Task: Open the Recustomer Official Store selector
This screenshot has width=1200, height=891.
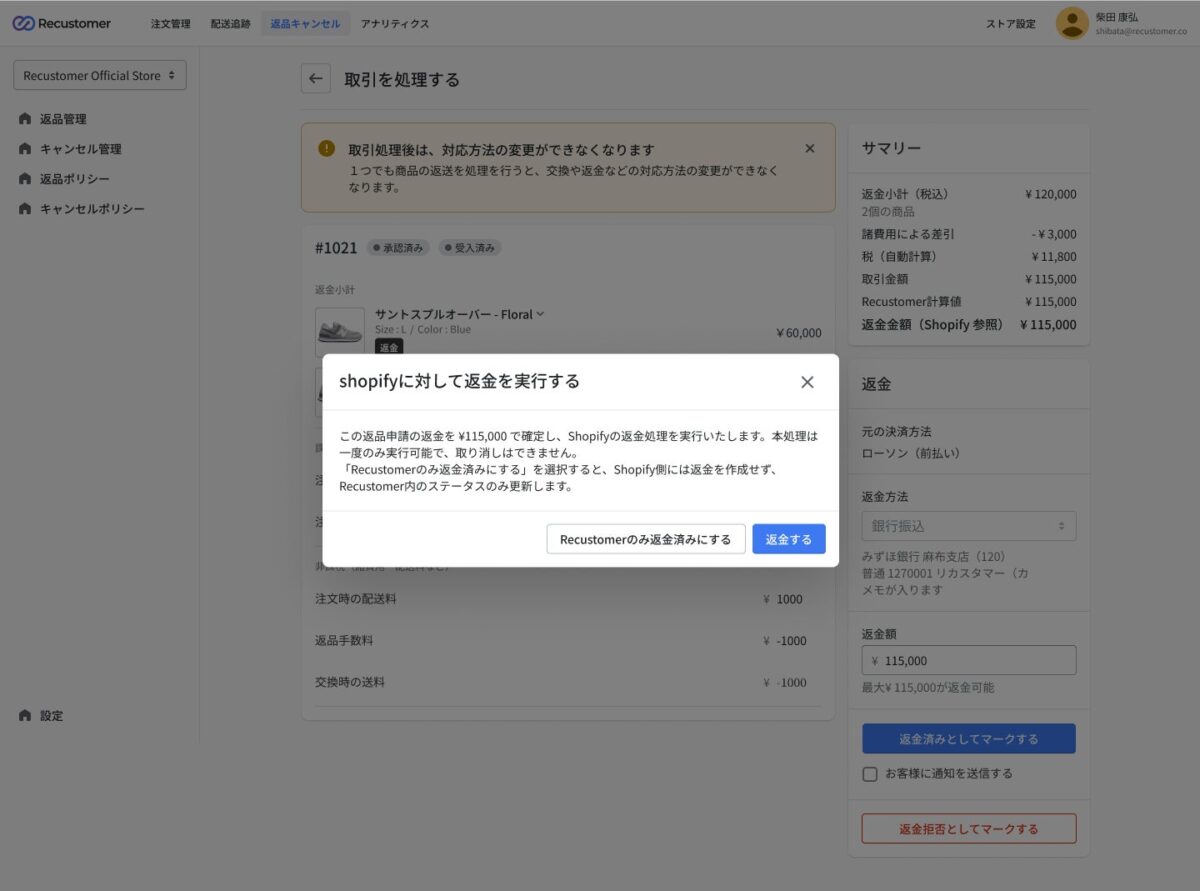Action: 99,74
